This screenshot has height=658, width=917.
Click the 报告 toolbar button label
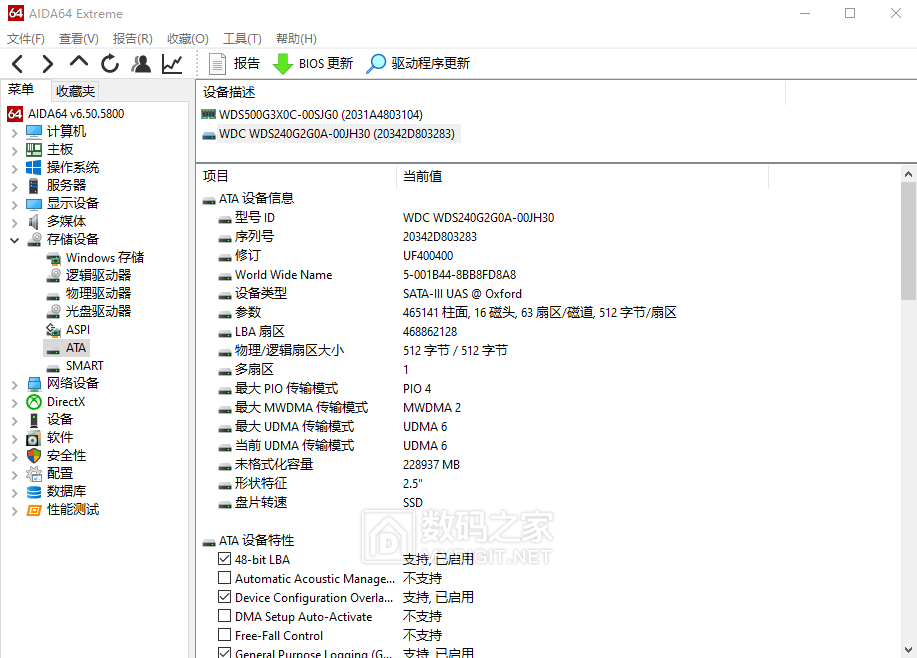pyautogui.click(x=246, y=63)
